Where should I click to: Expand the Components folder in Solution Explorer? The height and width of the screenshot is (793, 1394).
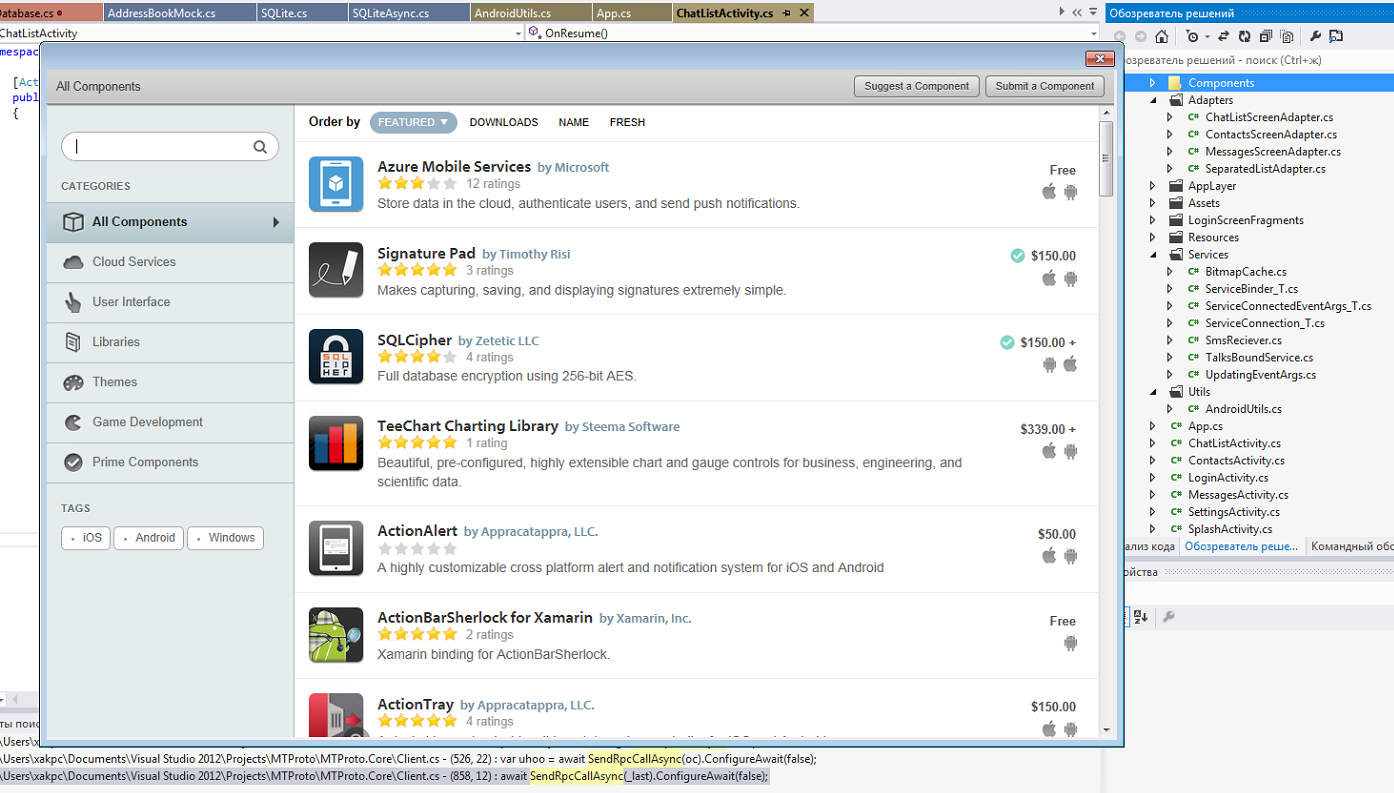1152,83
